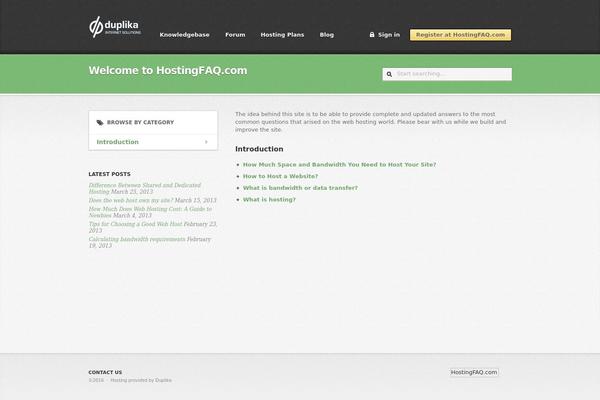Open What is bandwidth or data transfer article
The width and height of the screenshot is (600, 400).
coord(300,188)
